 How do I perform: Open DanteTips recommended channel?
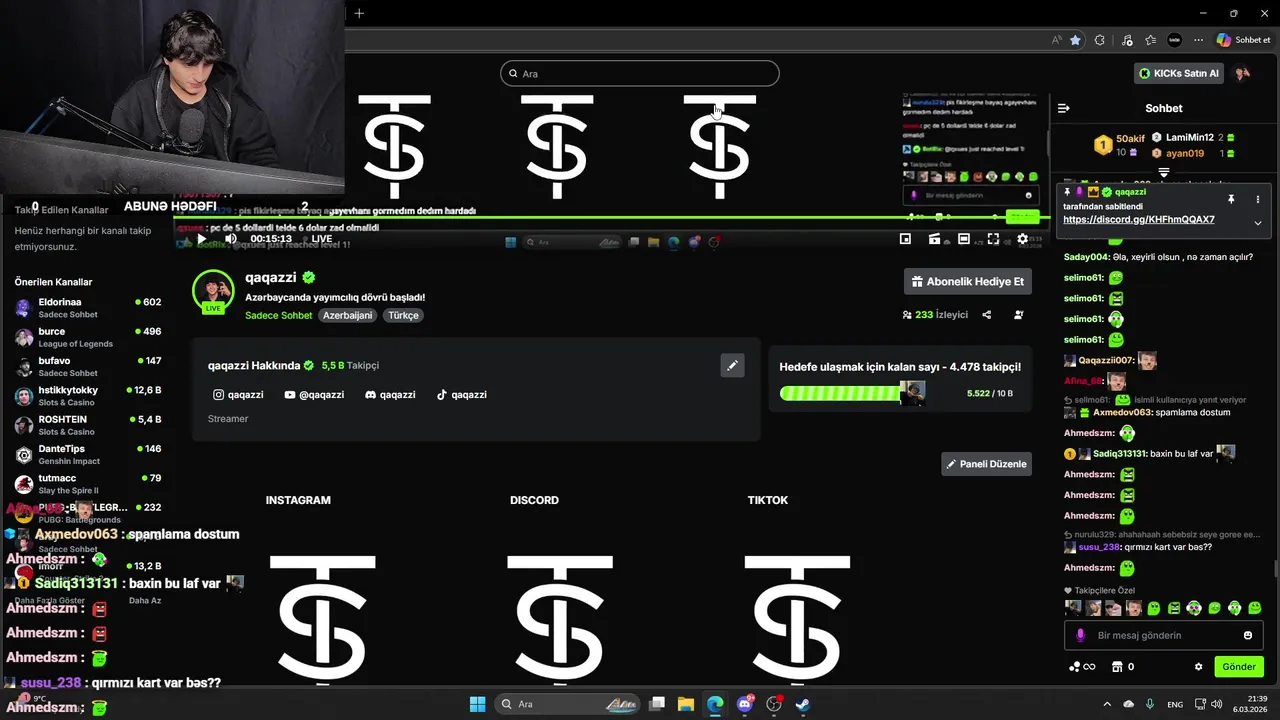pos(88,455)
